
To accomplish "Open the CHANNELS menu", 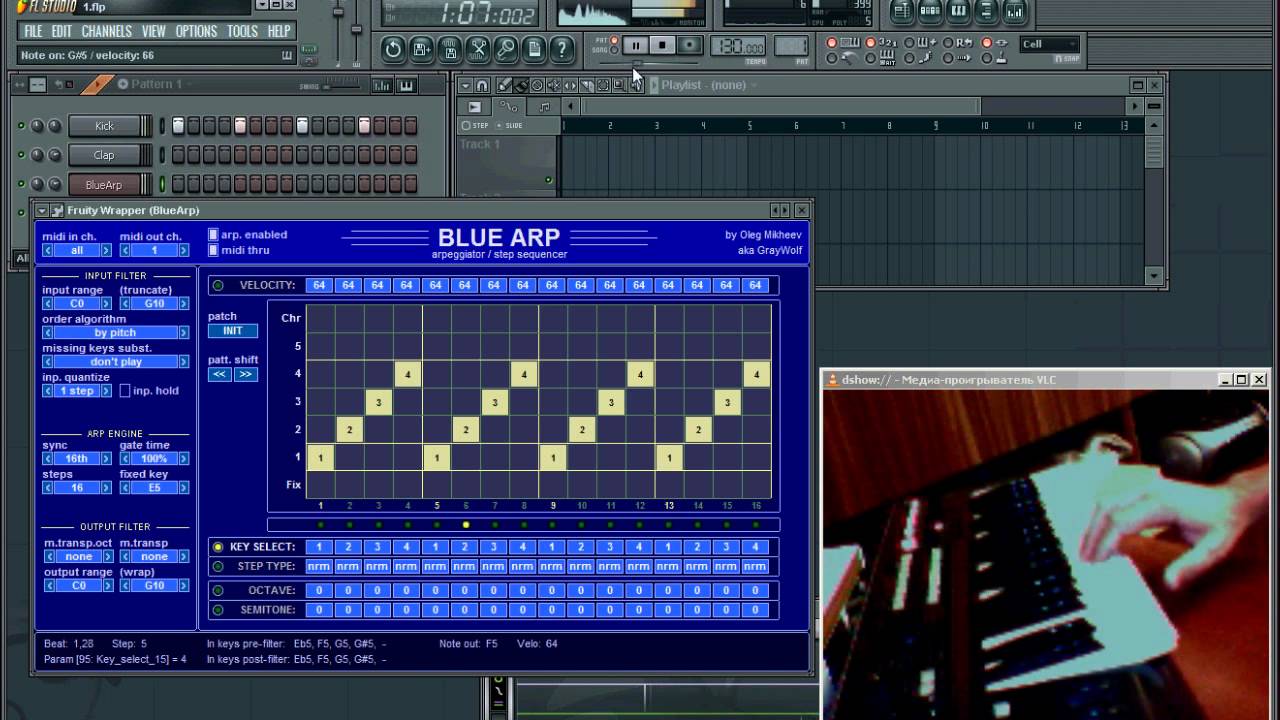I will pos(106,31).
